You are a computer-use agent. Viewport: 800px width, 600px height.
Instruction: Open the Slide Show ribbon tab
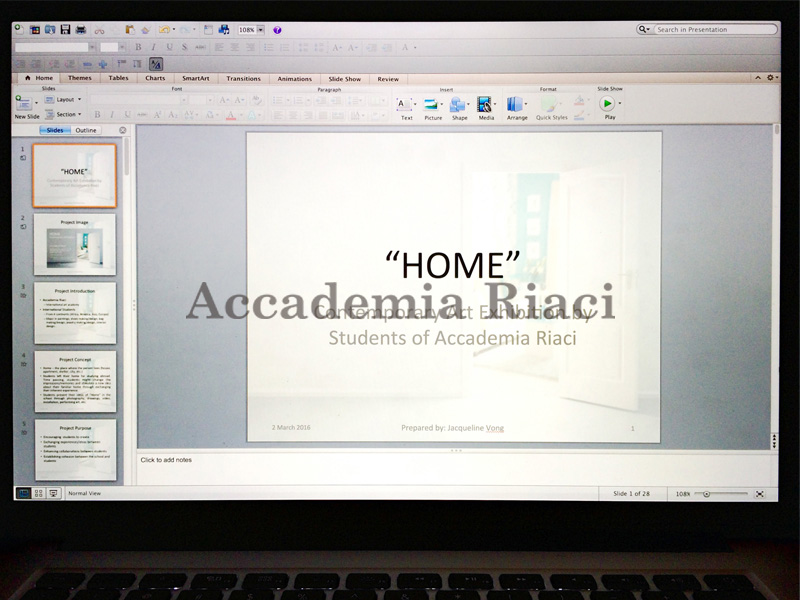tap(344, 79)
